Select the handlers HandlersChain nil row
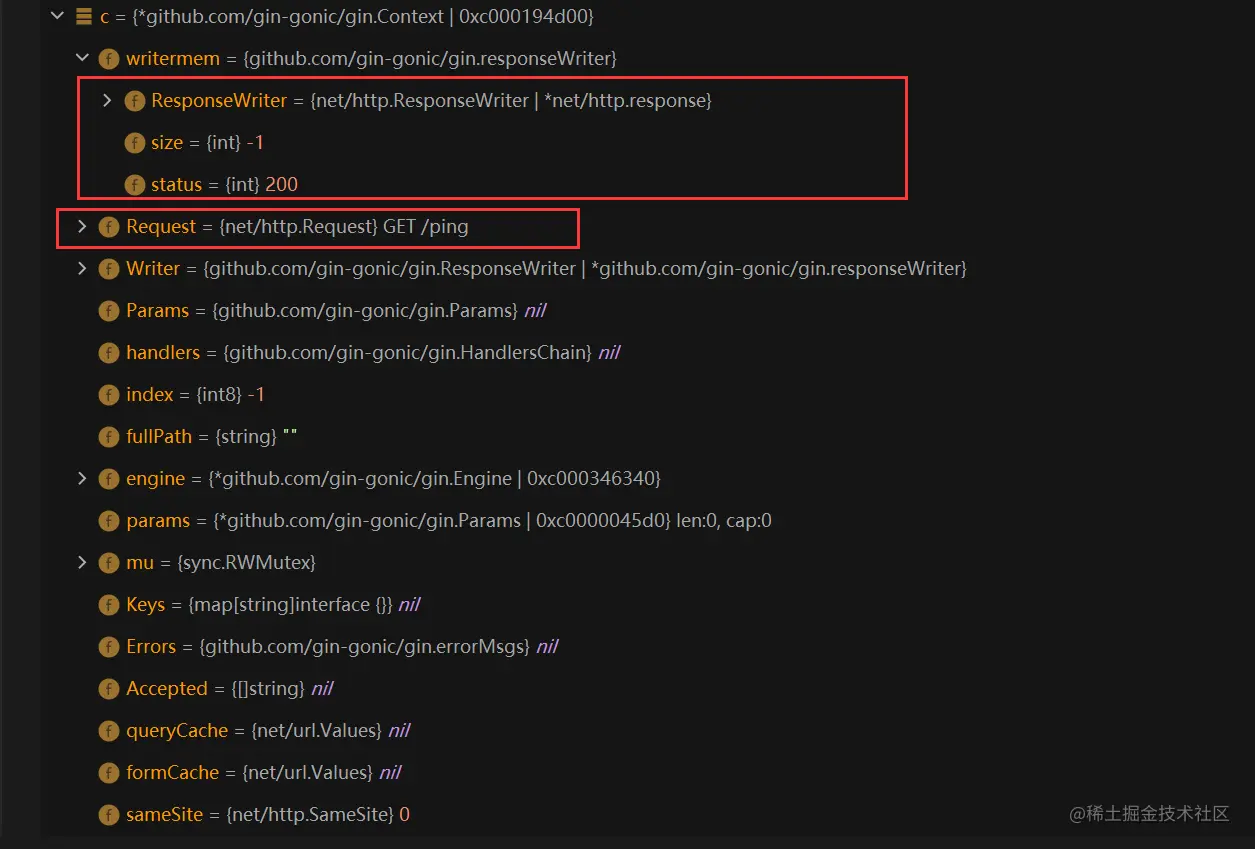1255x849 pixels. 359,353
